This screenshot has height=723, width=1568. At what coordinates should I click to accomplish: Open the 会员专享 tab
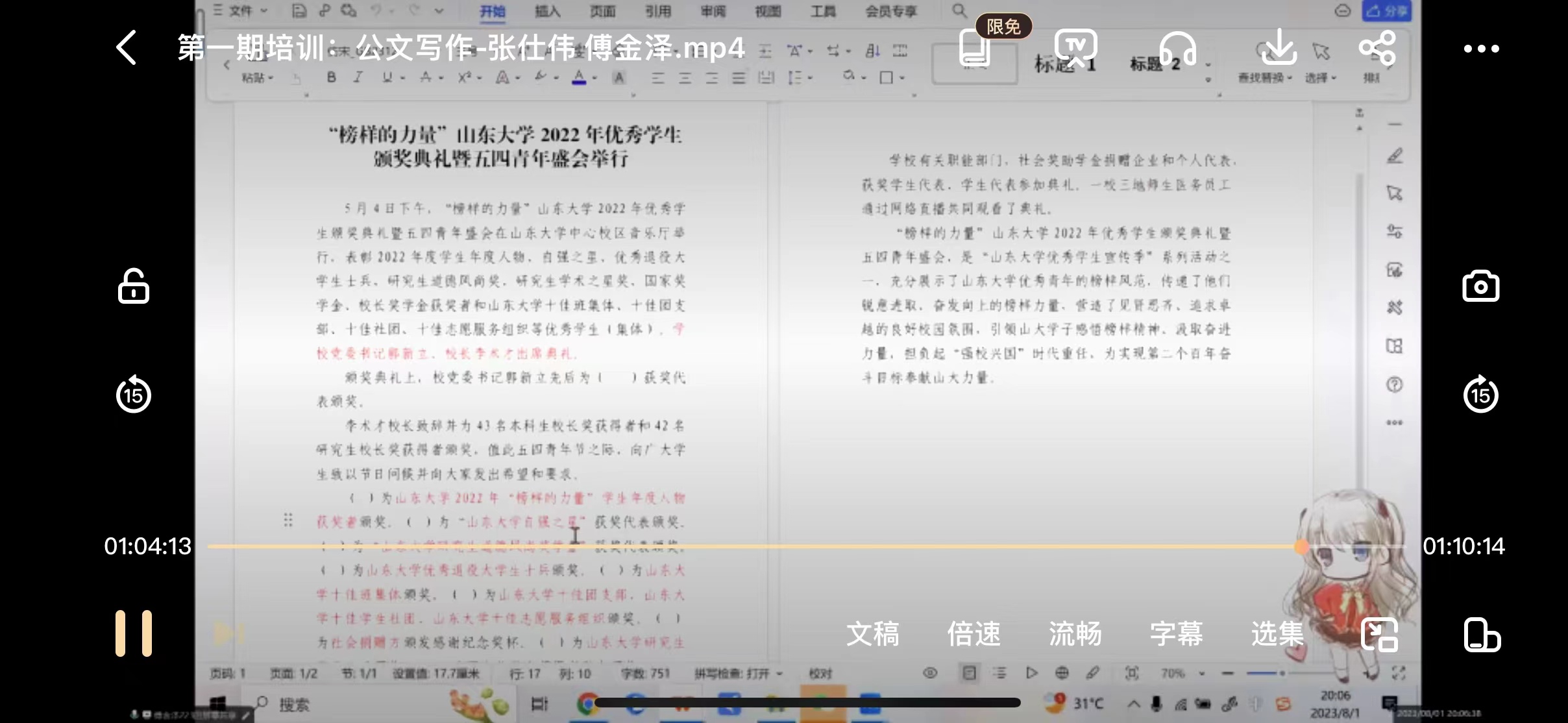(x=891, y=11)
